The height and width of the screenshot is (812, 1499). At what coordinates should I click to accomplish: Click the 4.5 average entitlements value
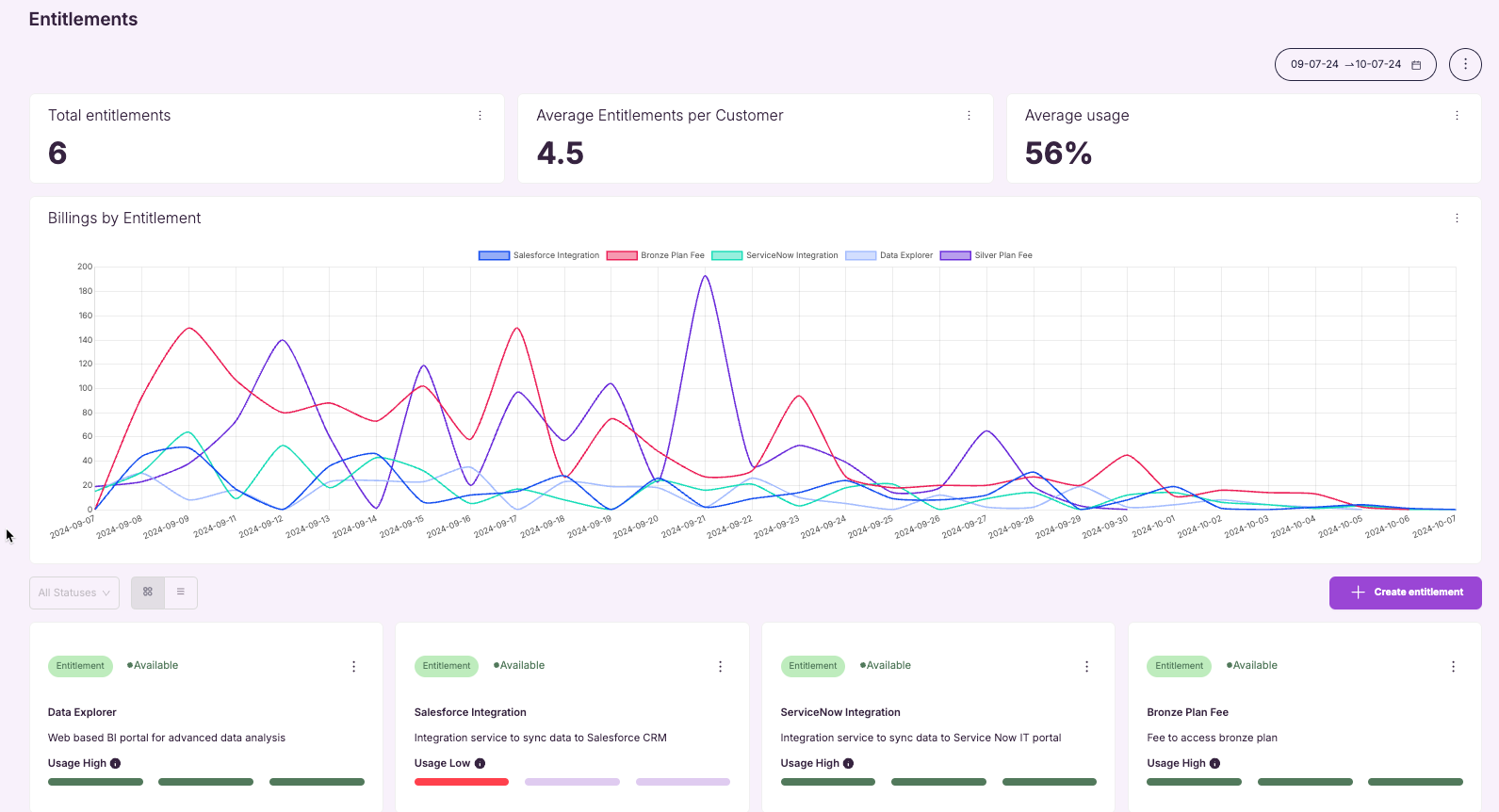pyautogui.click(x=560, y=153)
